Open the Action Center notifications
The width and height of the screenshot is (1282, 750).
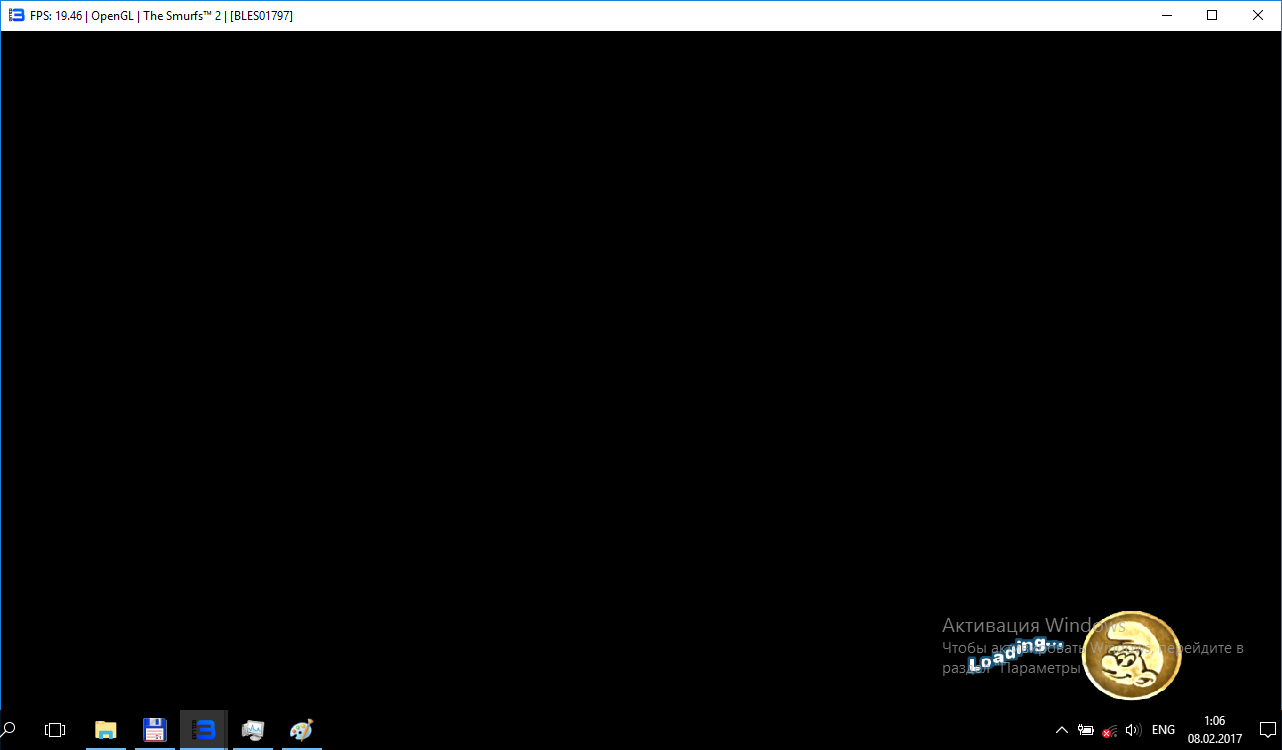1267,730
